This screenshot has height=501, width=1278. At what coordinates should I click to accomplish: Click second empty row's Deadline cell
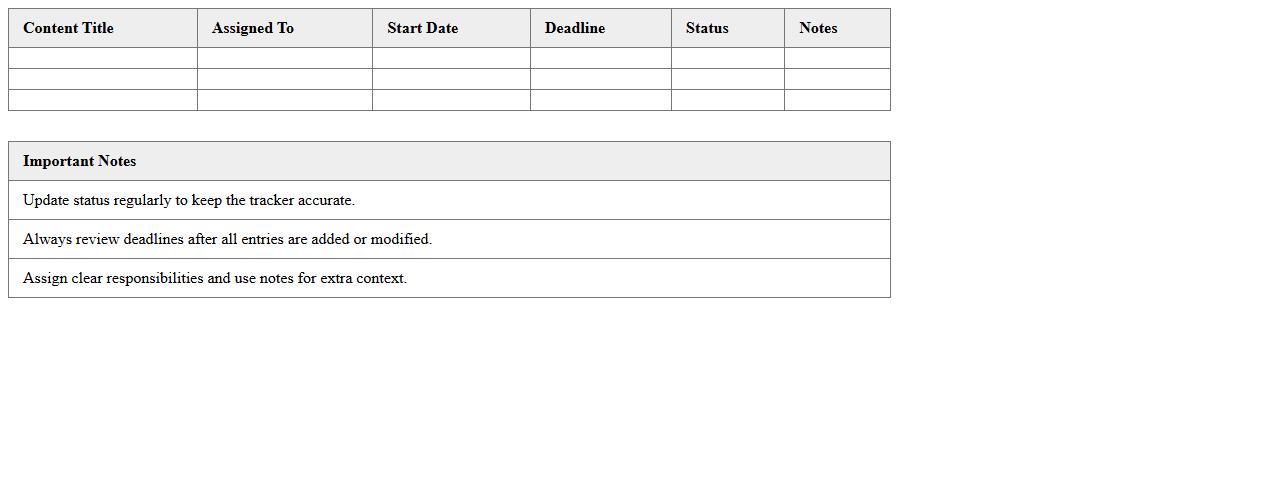[600, 79]
